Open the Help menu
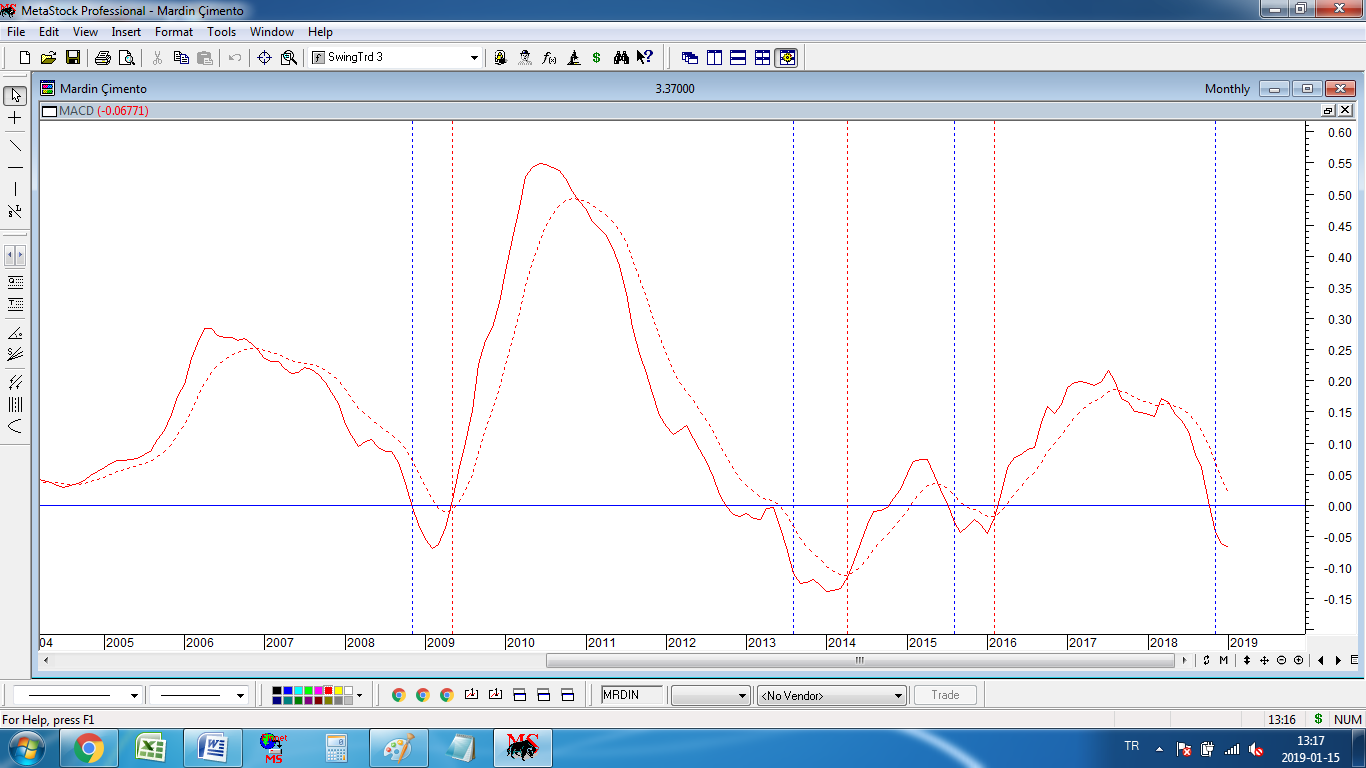Image resolution: width=1366 pixels, height=768 pixels. click(320, 32)
